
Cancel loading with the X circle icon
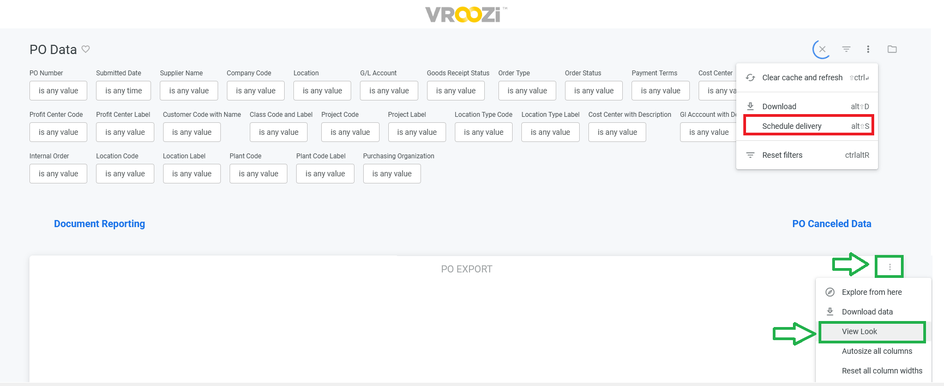(822, 49)
